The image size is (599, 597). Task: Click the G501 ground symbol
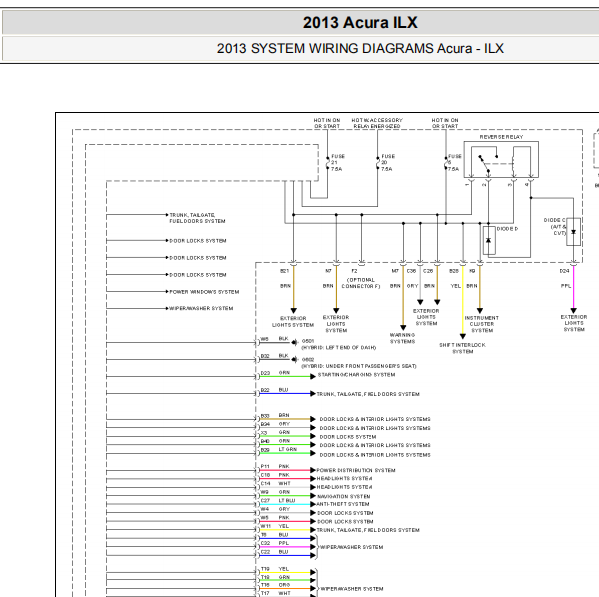click(x=294, y=343)
